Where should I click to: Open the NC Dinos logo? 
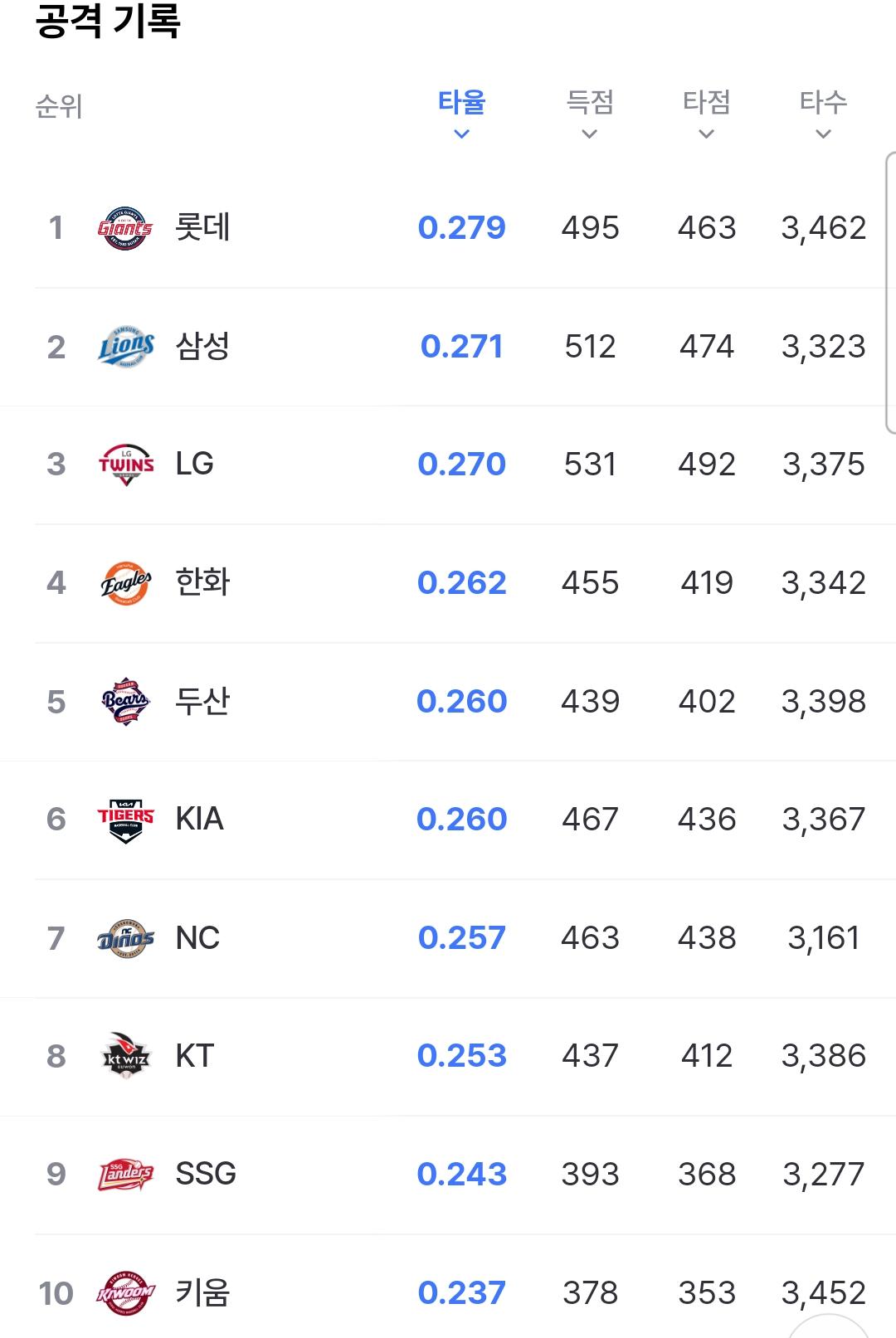(125, 939)
